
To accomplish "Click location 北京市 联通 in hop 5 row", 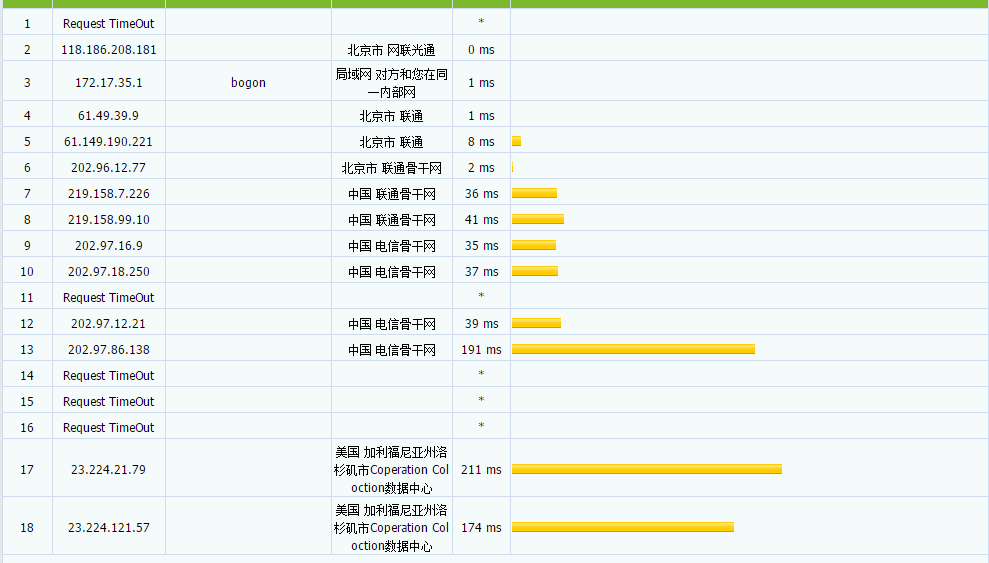I will pyautogui.click(x=391, y=142).
